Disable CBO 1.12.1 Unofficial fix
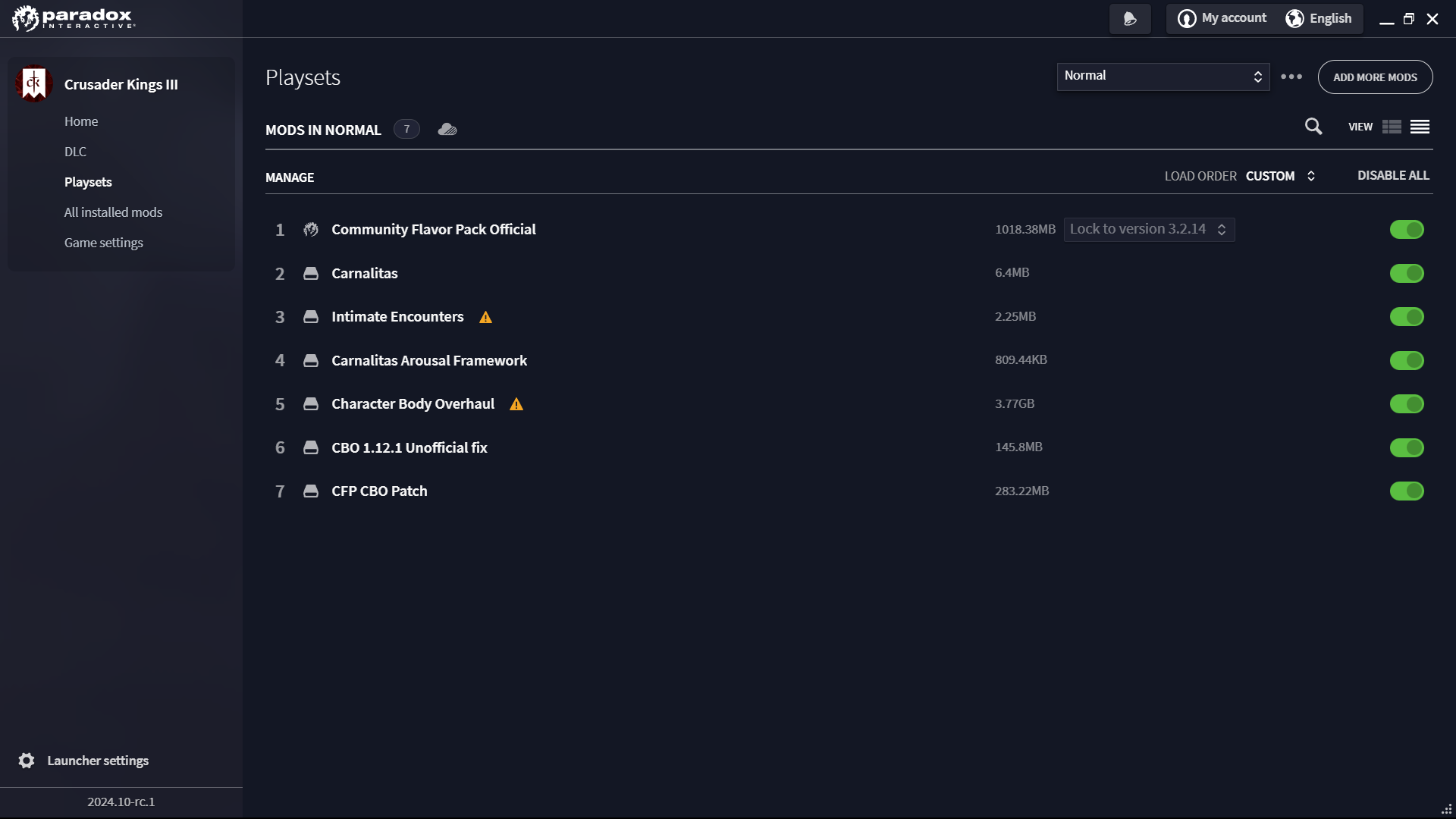Image resolution: width=1456 pixels, height=819 pixels. (x=1407, y=447)
